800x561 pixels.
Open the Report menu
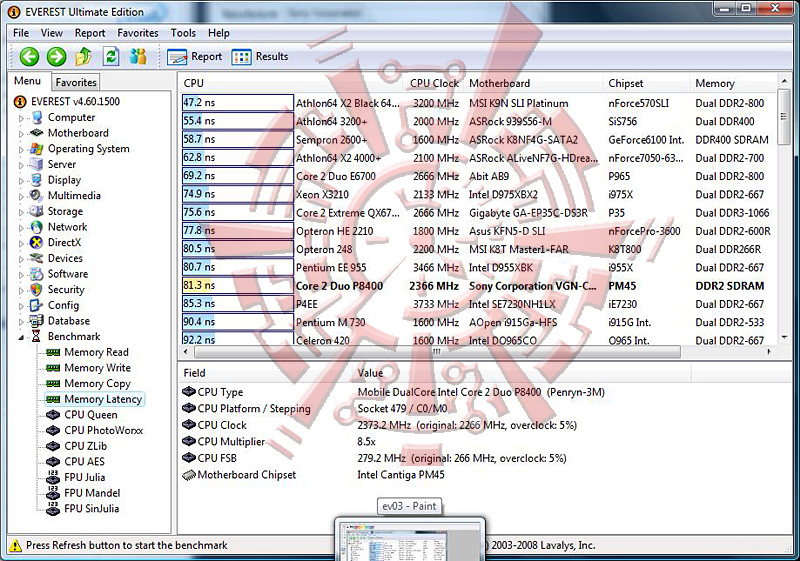pyautogui.click(x=90, y=33)
